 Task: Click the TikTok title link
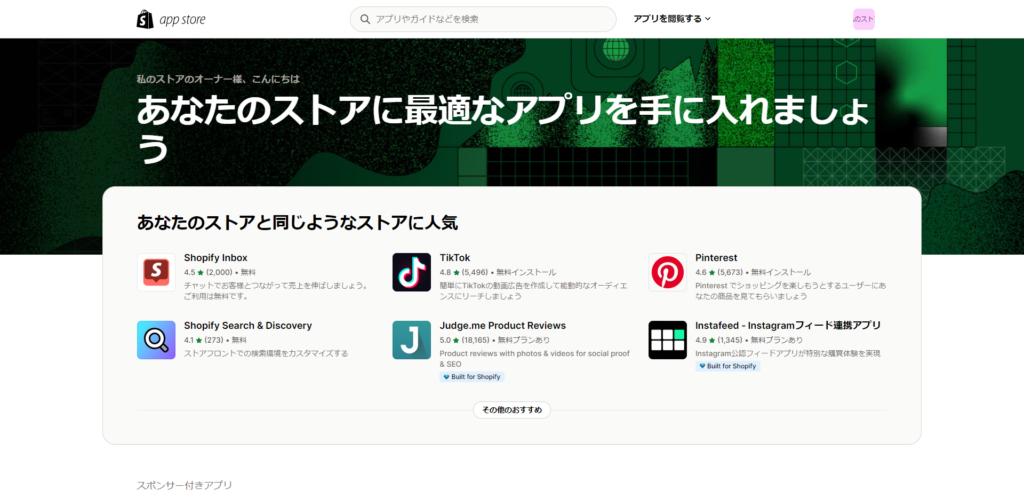pyautogui.click(x=455, y=258)
